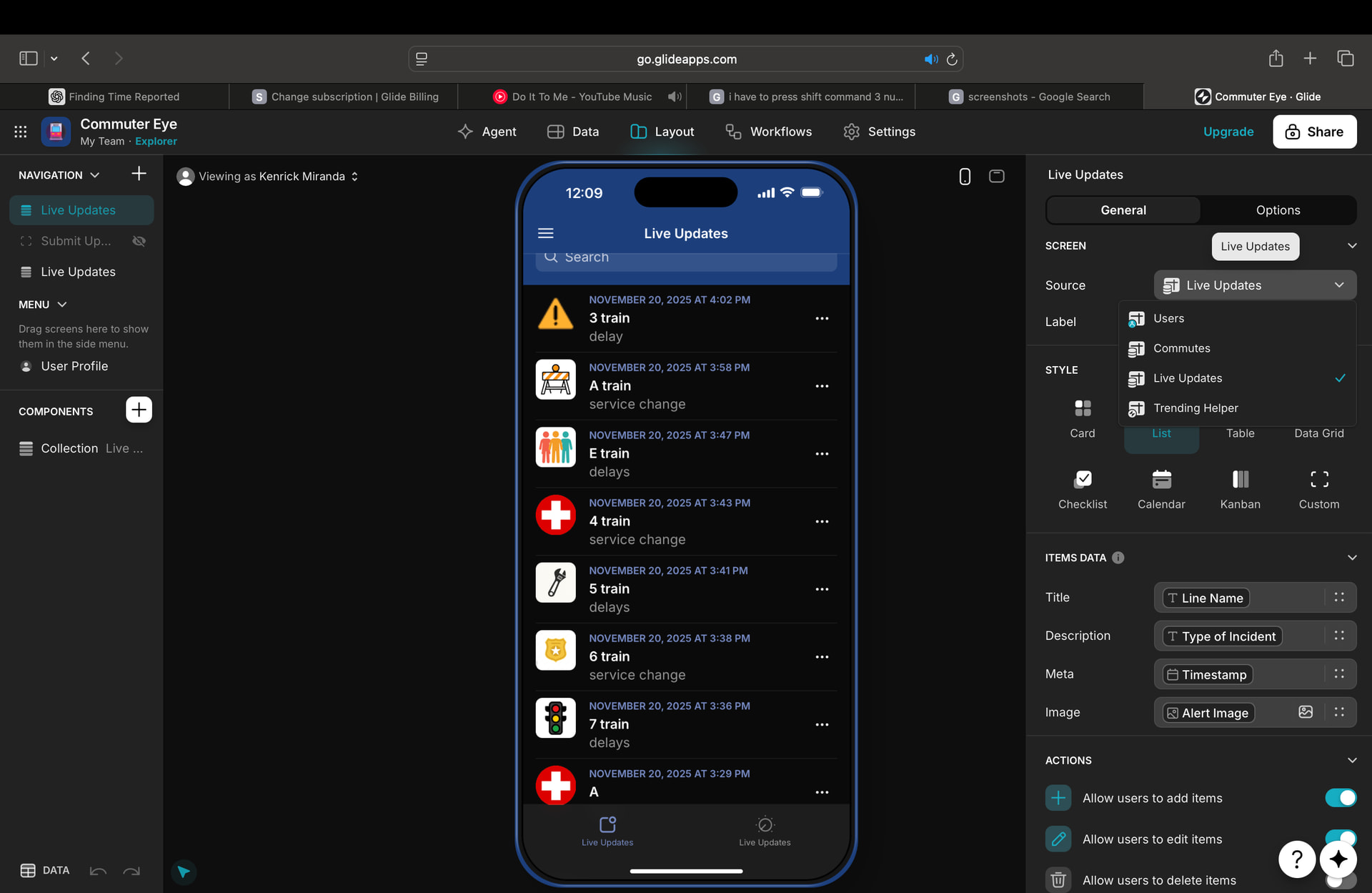Select the Checklist style icon
1372x893 pixels.
coord(1082,480)
